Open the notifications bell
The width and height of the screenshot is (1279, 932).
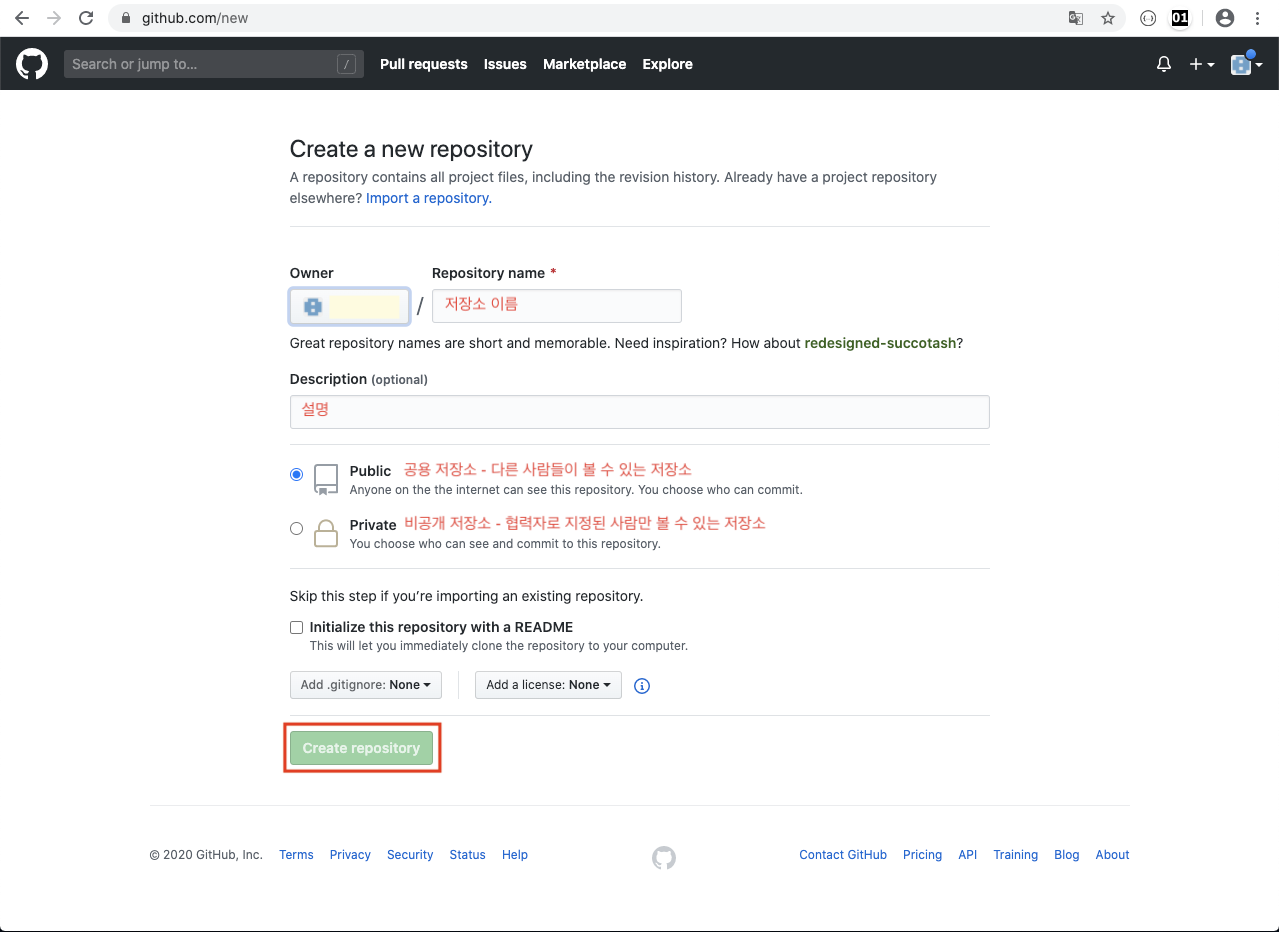[x=1164, y=64]
